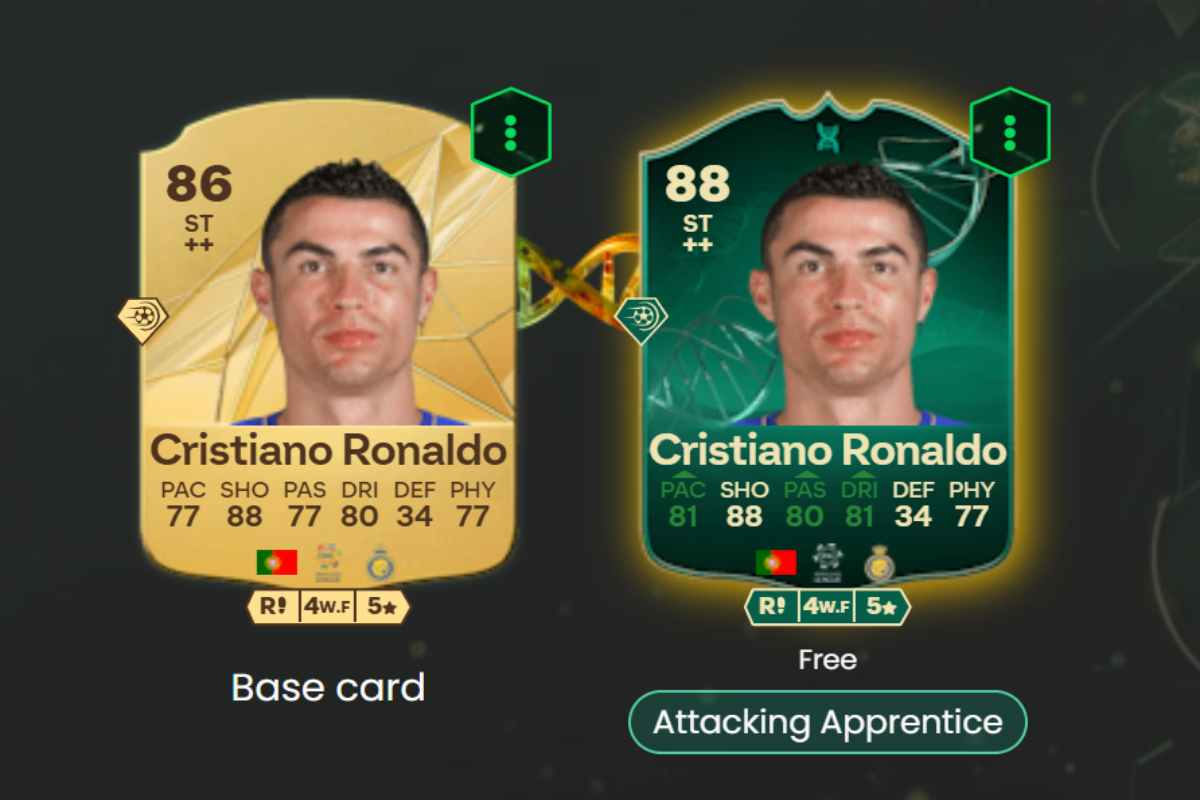Click Portugal flag on the gold card
The image size is (1200, 800).
coord(277,563)
